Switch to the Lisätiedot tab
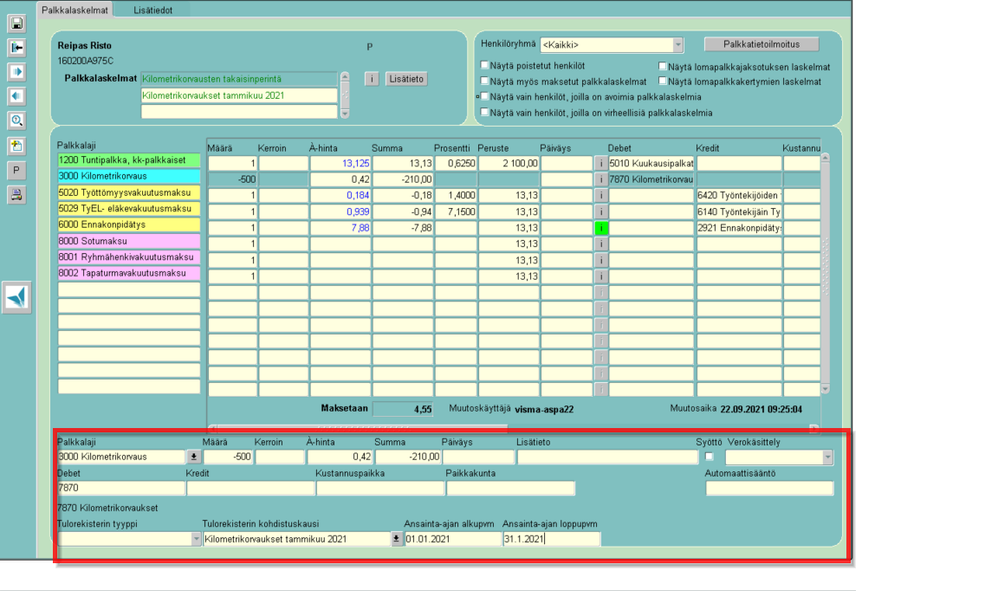998x591 pixels. point(155,10)
